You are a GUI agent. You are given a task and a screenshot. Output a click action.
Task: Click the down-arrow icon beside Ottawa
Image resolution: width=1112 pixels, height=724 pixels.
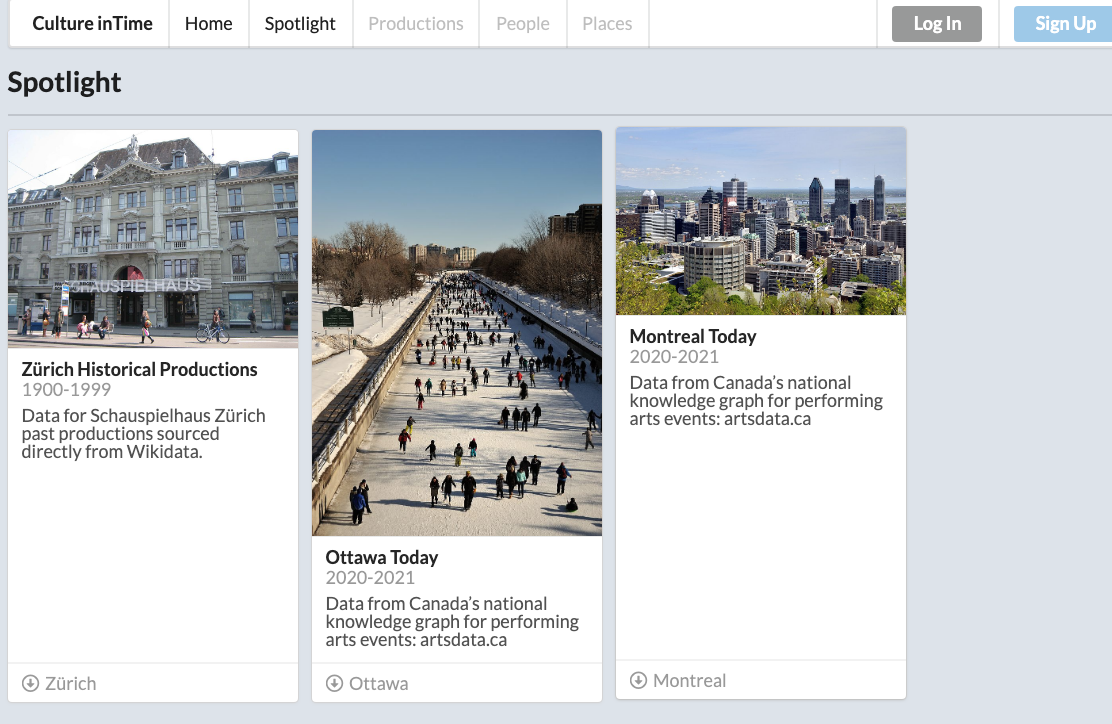tap(334, 683)
